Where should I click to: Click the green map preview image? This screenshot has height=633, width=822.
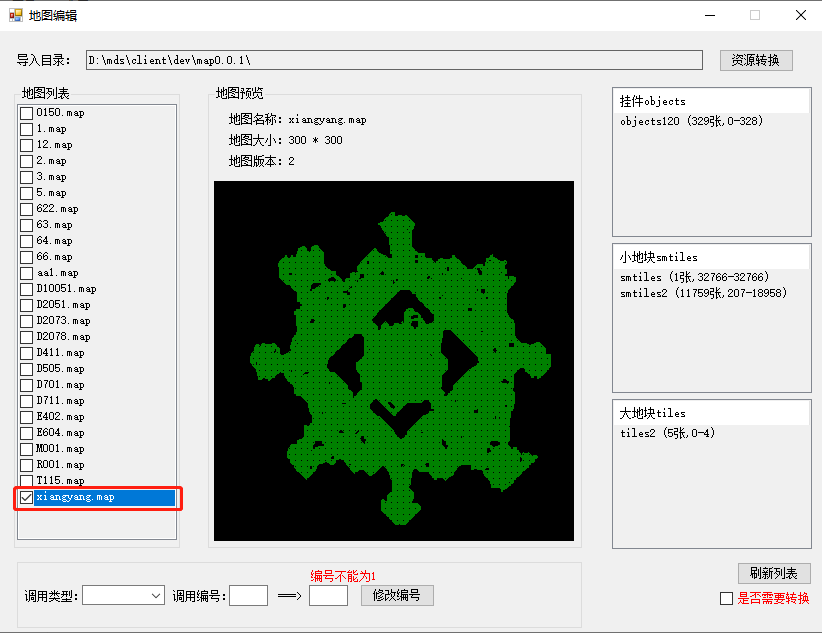[394, 361]
